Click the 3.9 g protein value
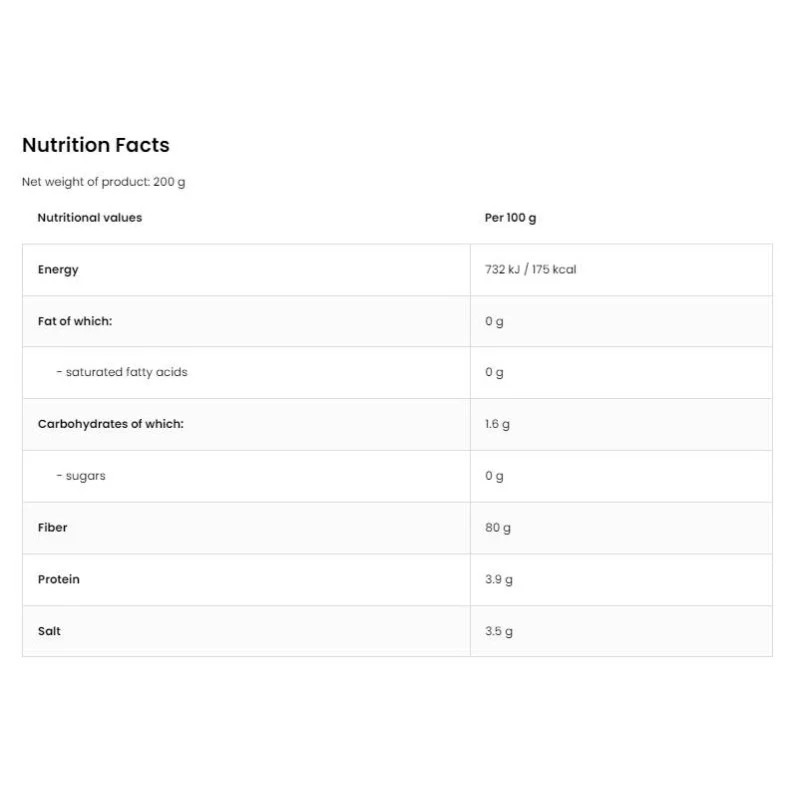The width and height of the screenshot is (800, 800). click(499, 580)
